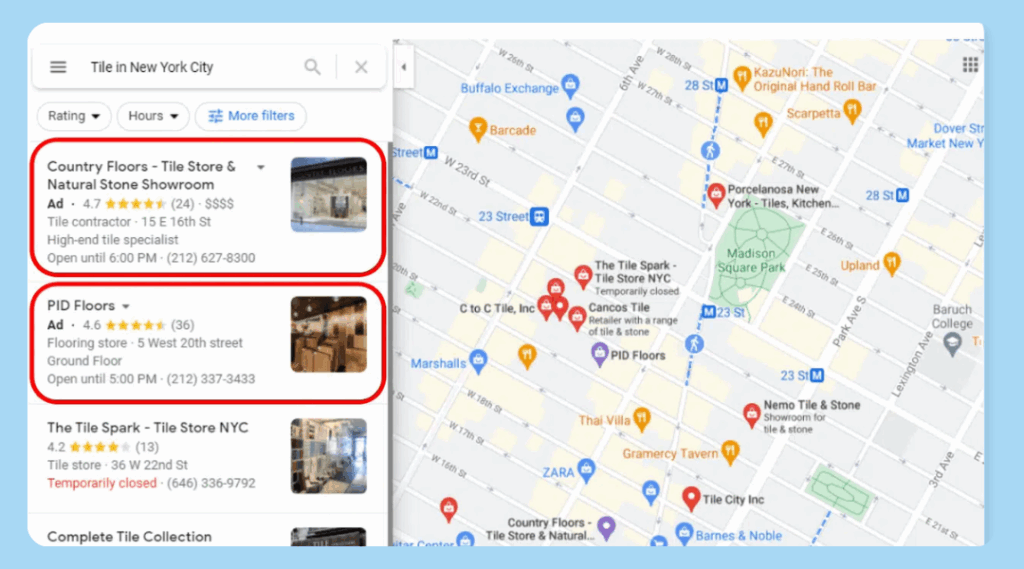Click the PID Floors purple map pin
This screenshot has width=1024, height=569.
[x=599, y=353]
